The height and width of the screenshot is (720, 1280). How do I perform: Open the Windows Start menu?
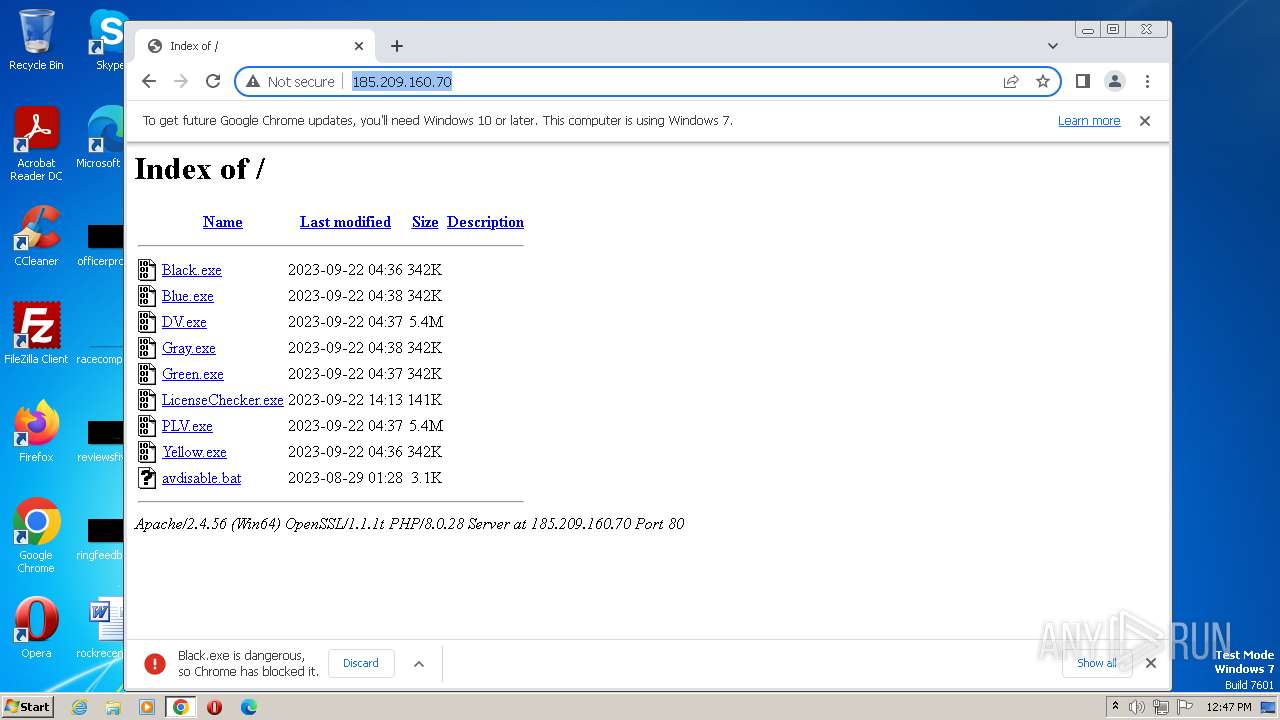[28, 706]
